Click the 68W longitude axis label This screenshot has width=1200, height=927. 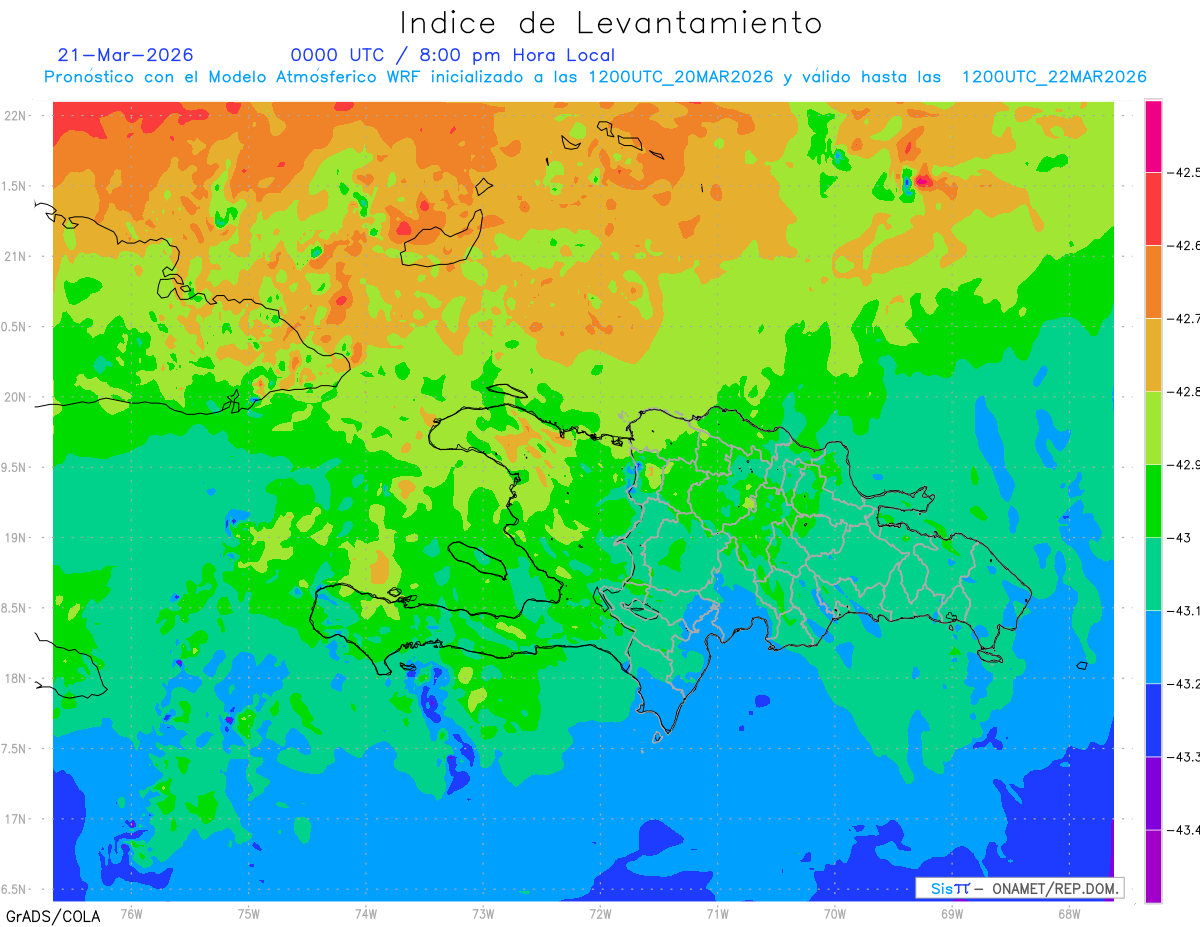pos(1068,913)
